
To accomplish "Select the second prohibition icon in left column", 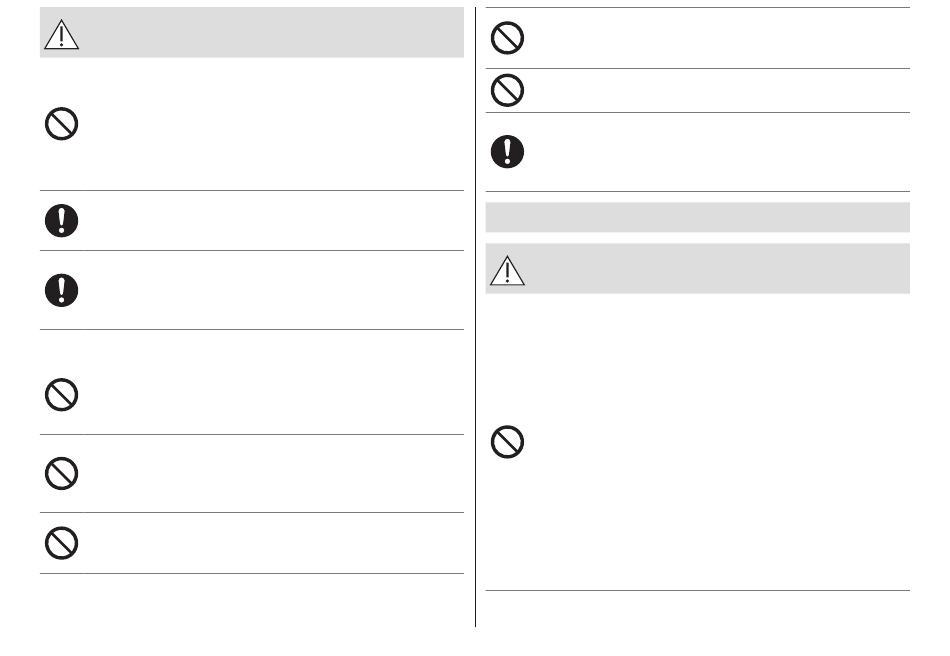I will tap(62, 395).
